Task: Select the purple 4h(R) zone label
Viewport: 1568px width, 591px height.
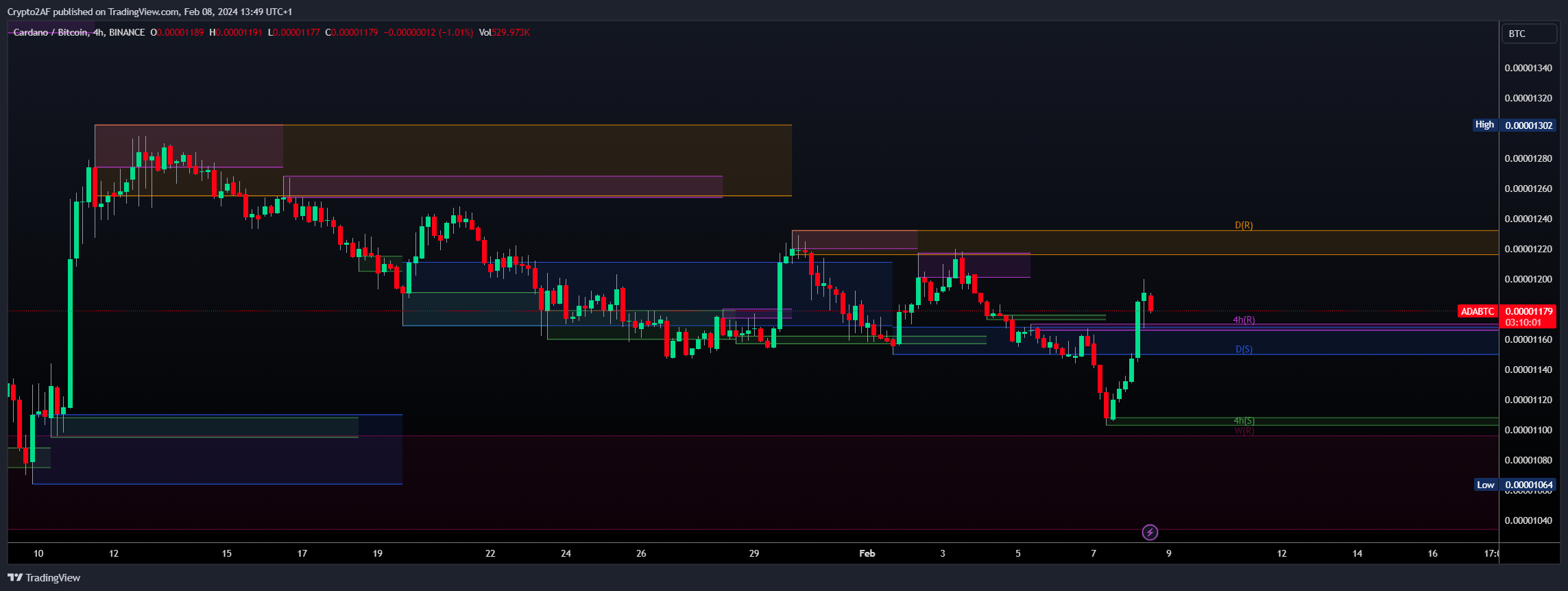Action: click(x=1244, y=319)
